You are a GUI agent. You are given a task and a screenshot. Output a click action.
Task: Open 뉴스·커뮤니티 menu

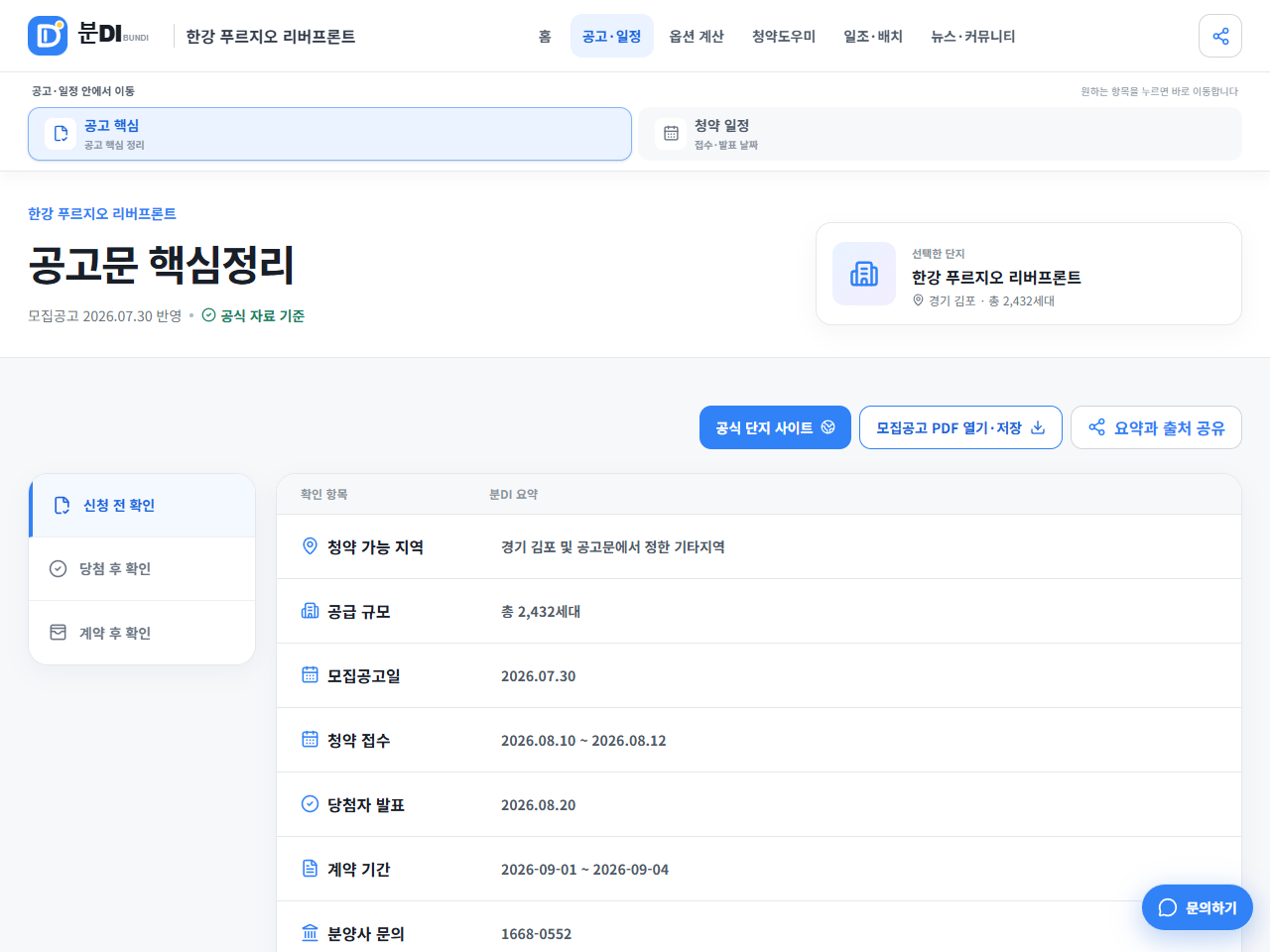tap(972, 36)
